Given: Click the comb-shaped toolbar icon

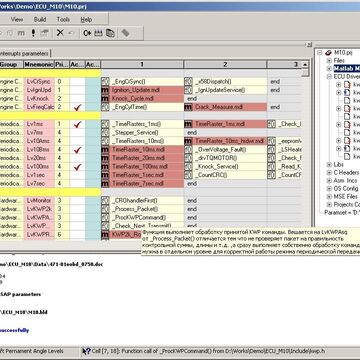Looking at the screenshot, I should (x=98, y=33).
